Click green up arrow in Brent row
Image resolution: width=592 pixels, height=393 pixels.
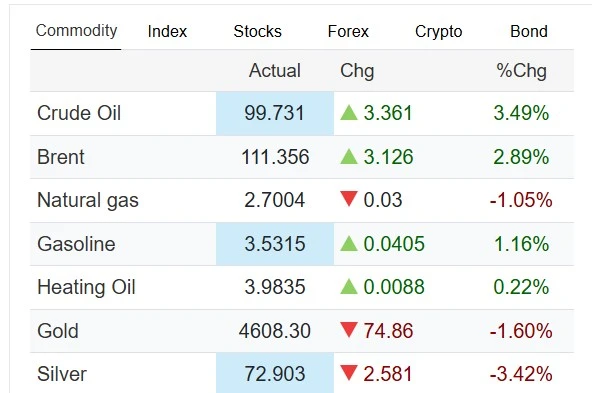point(348,156)
